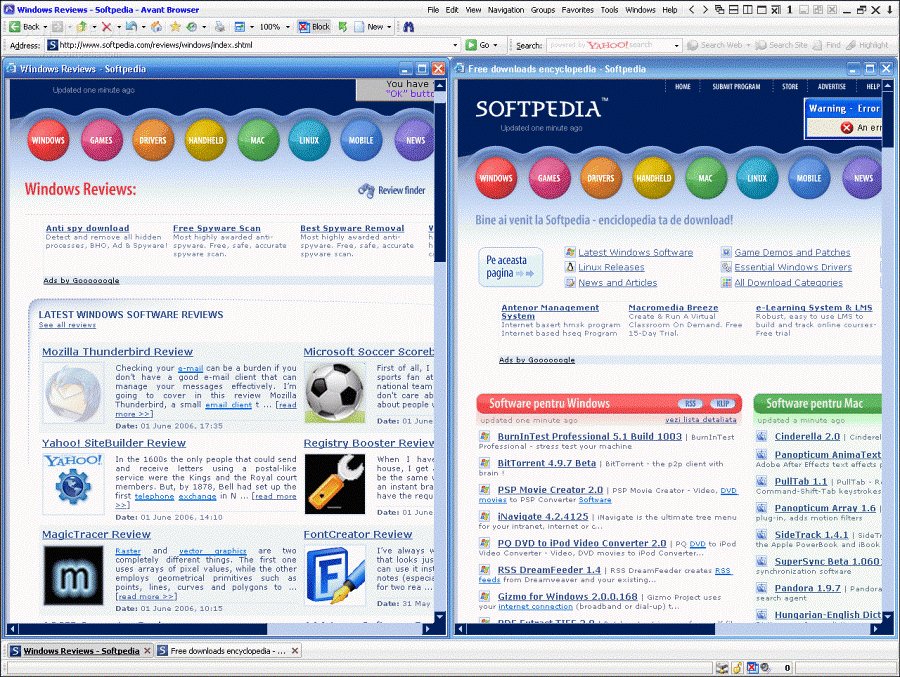Click the New page button in toolbar
Image resolution: width=900 pixels, height=677 pixels.
click(369, 26)
